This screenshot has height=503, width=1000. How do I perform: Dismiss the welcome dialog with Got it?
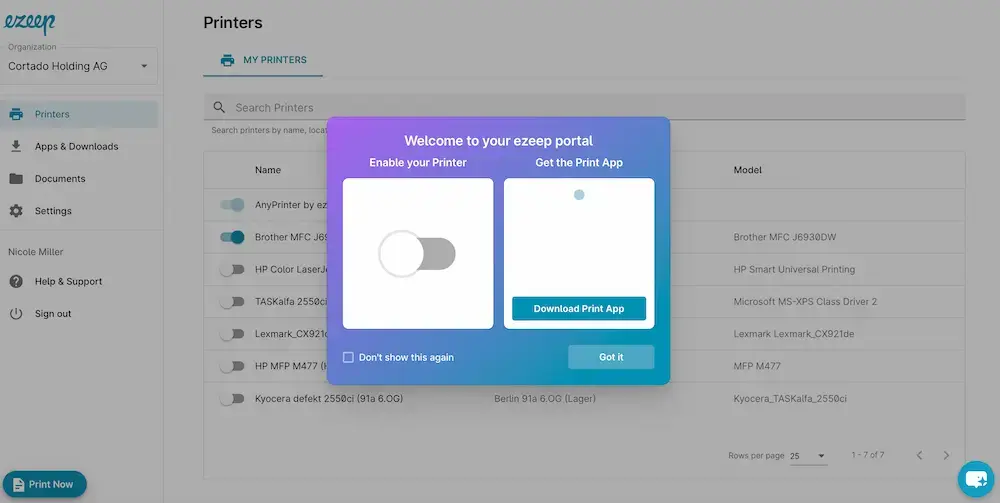(x=611, y=357)
